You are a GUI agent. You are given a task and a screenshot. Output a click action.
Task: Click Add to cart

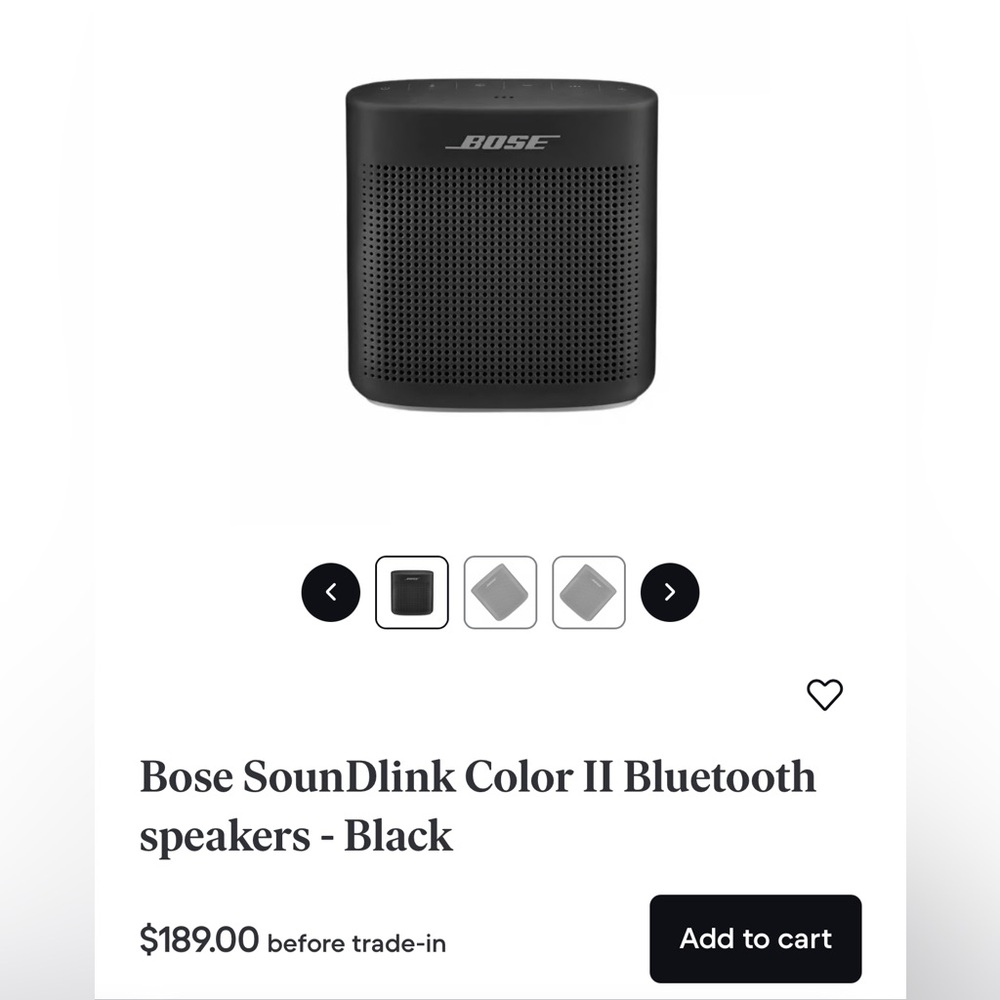[x=755, y=939]
